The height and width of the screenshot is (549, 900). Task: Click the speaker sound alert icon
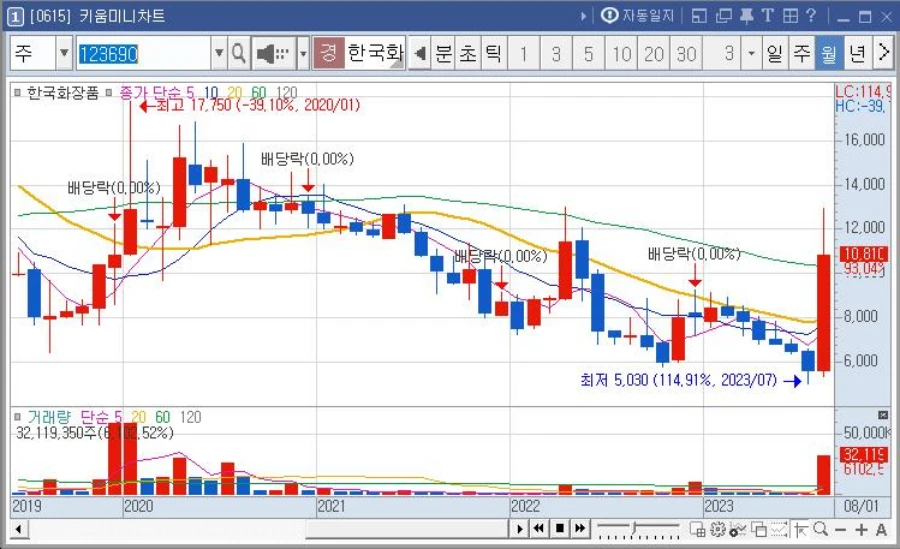pos(273,54)
